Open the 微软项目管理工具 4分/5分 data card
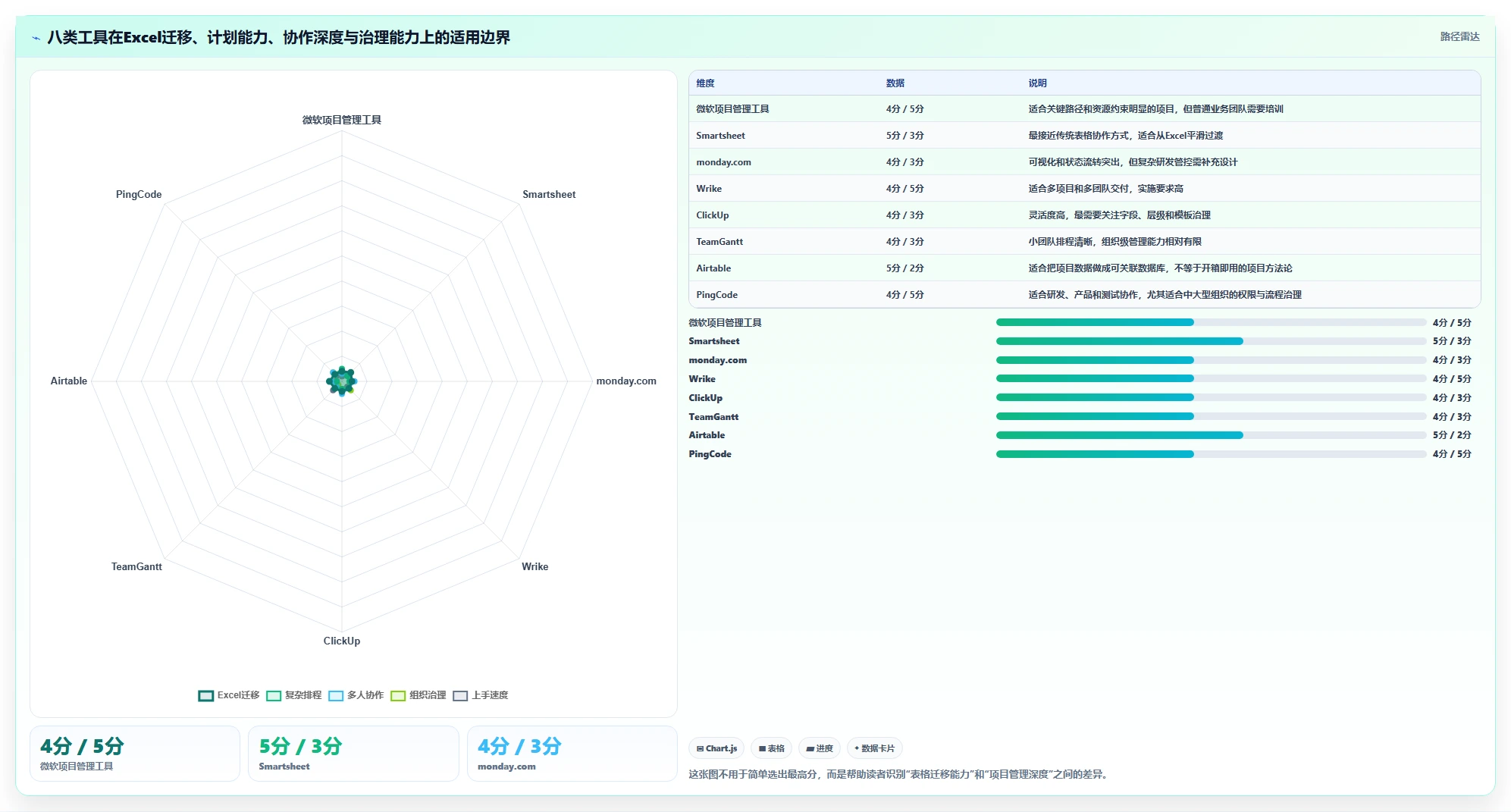Image resolution: width=1511 pixels, height=812 pixels. [x=135, y=754]
